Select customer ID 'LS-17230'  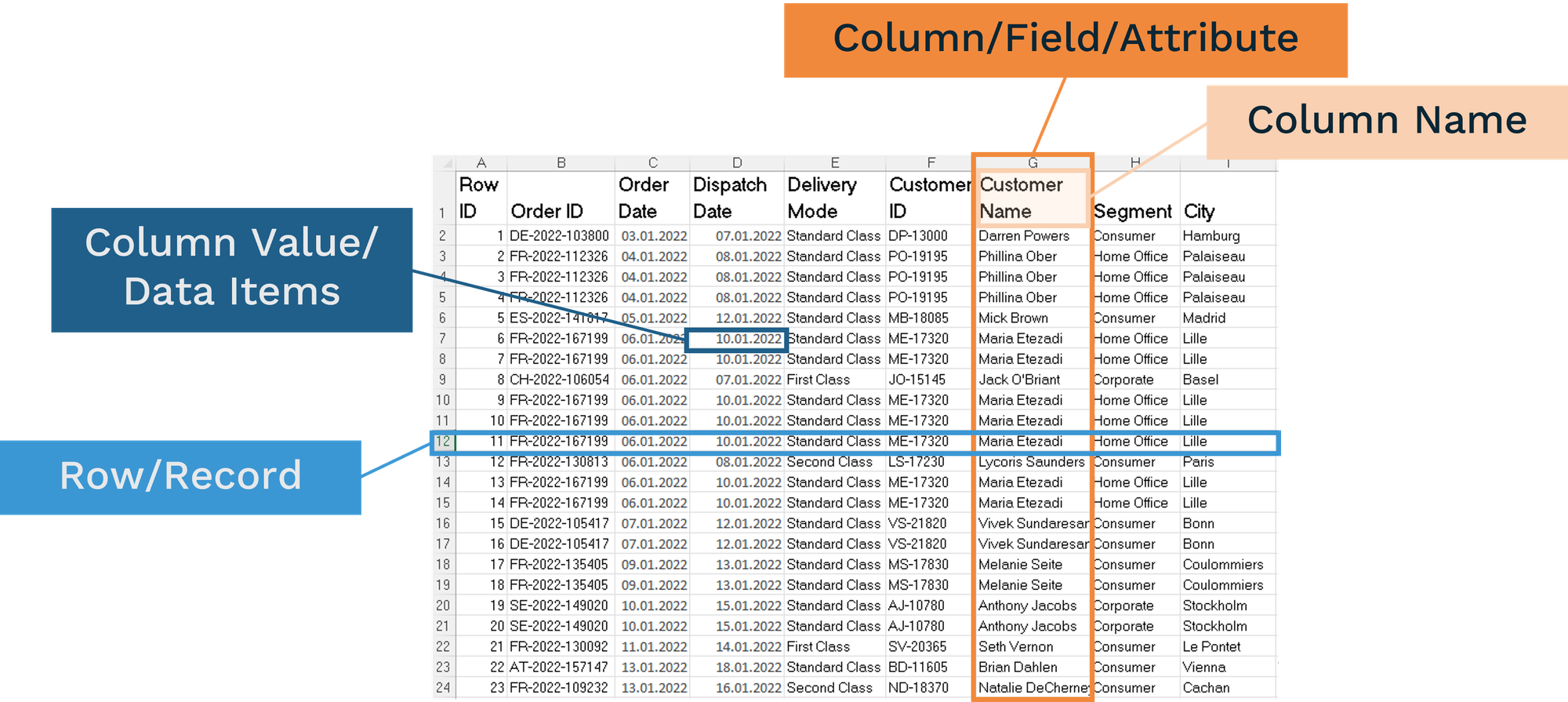pos(931,462)
